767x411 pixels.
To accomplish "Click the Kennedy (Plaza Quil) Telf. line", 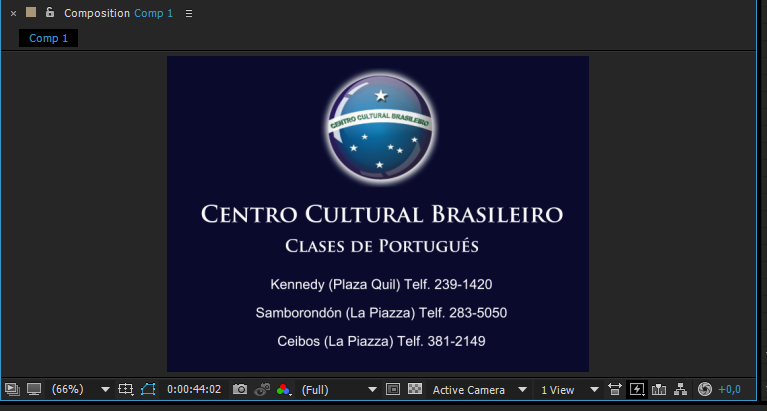I will [381, 284].
